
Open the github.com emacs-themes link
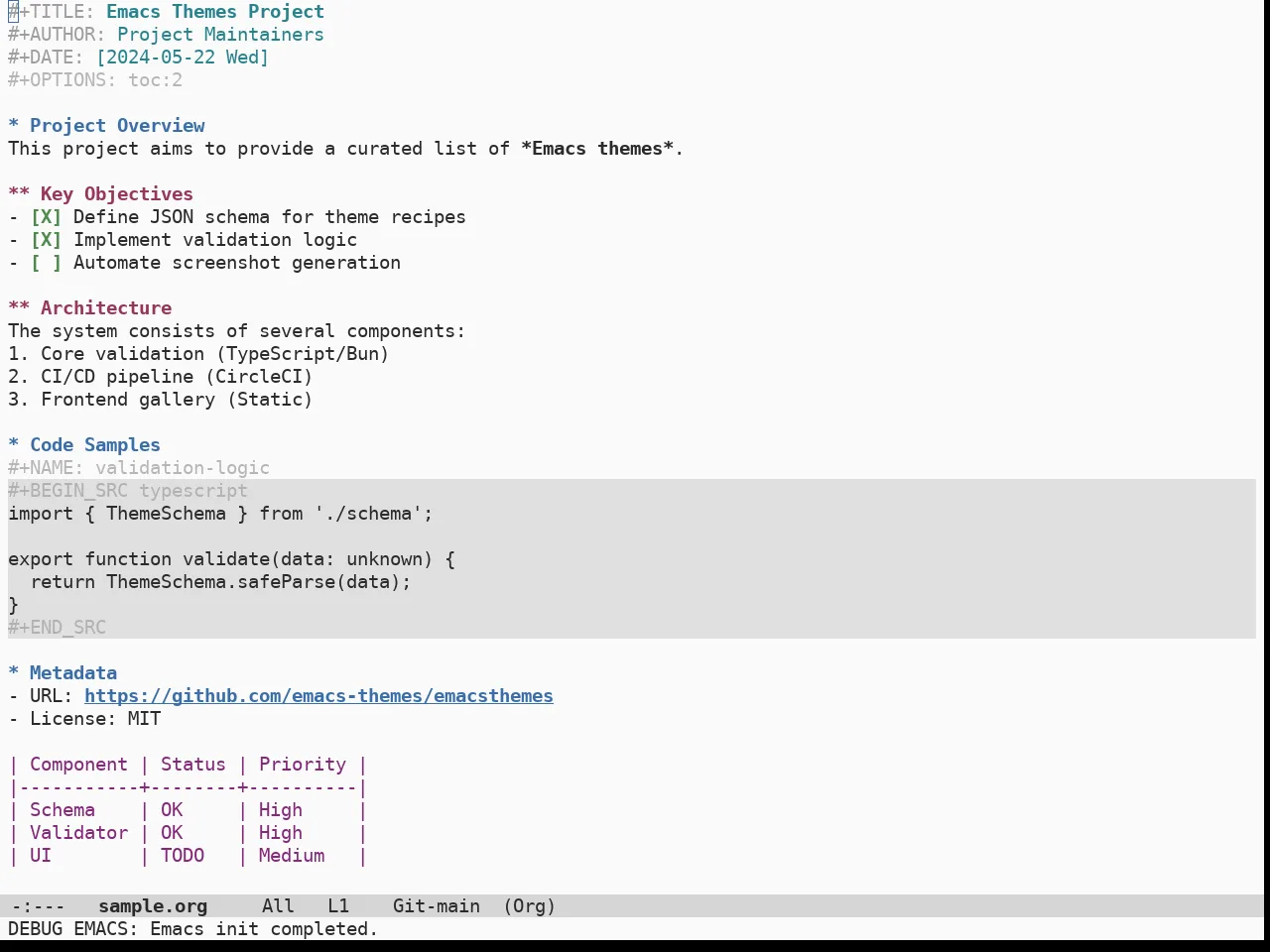coord(318,696)
